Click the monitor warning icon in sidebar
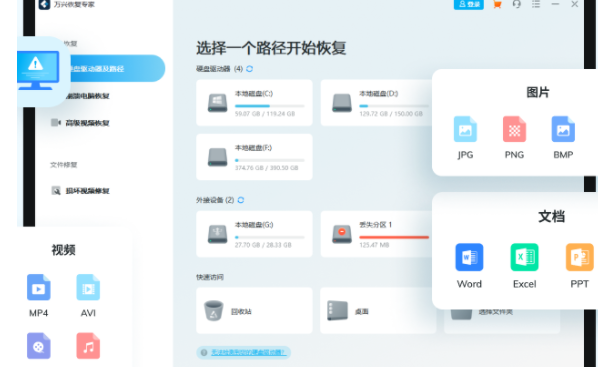Image resolution: width=598 pixels, height=367 pixels. click(x=38, y=70)
